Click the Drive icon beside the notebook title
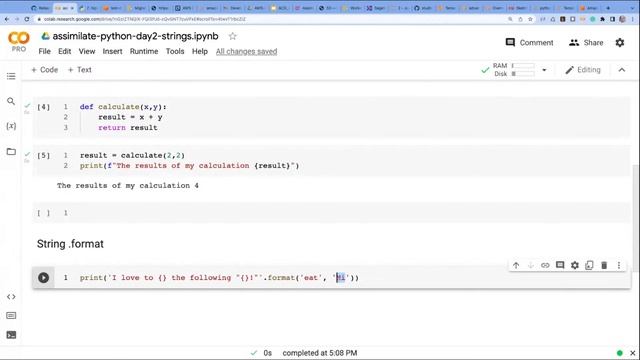 (45, 36)
